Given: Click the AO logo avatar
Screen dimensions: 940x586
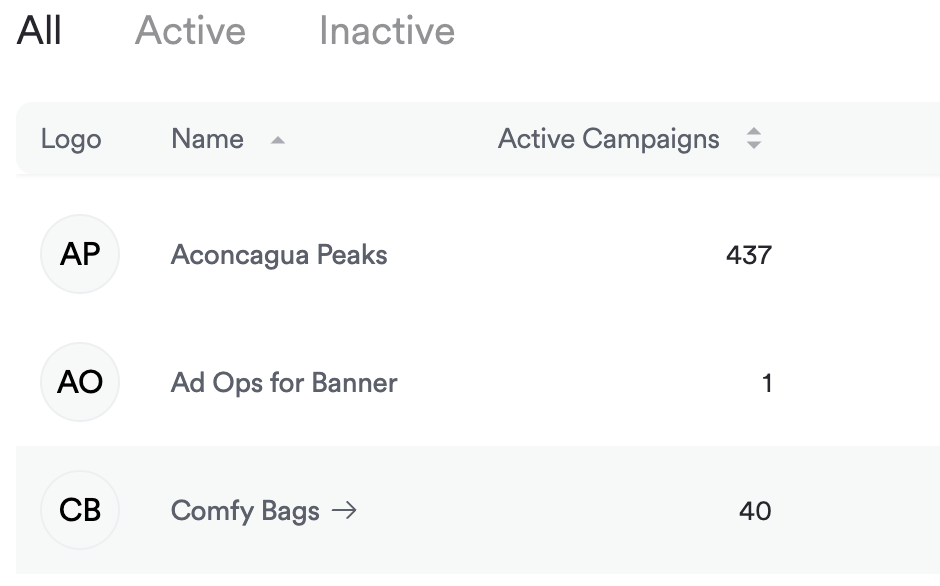Looking at the screenshot, I should click(80, 383).
